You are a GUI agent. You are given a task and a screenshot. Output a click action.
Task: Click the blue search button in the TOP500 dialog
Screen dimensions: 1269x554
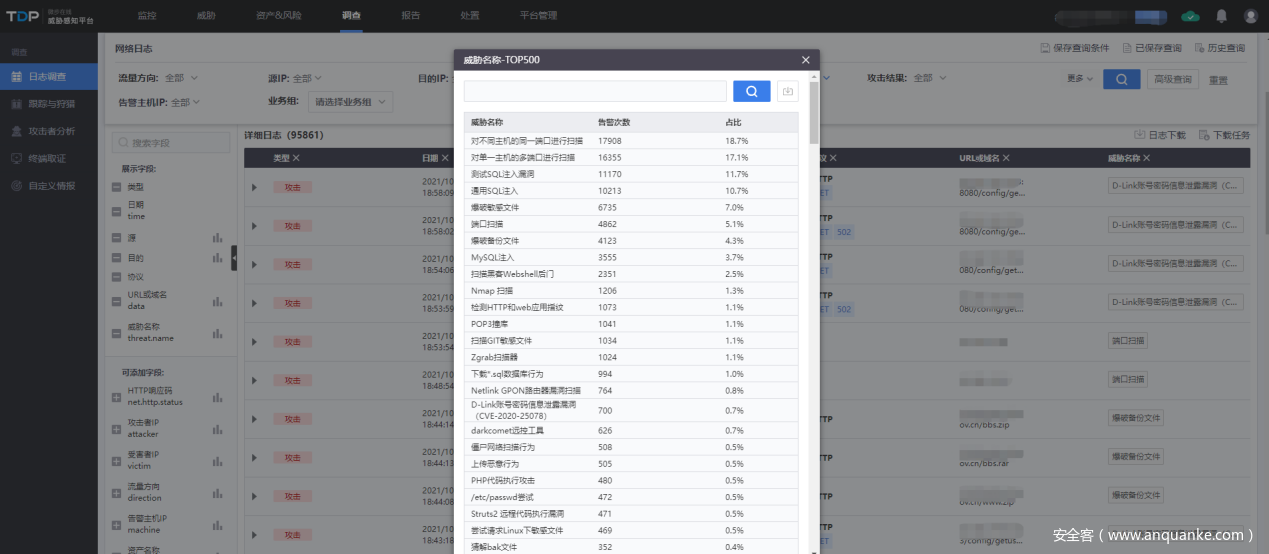pos(751,91)
